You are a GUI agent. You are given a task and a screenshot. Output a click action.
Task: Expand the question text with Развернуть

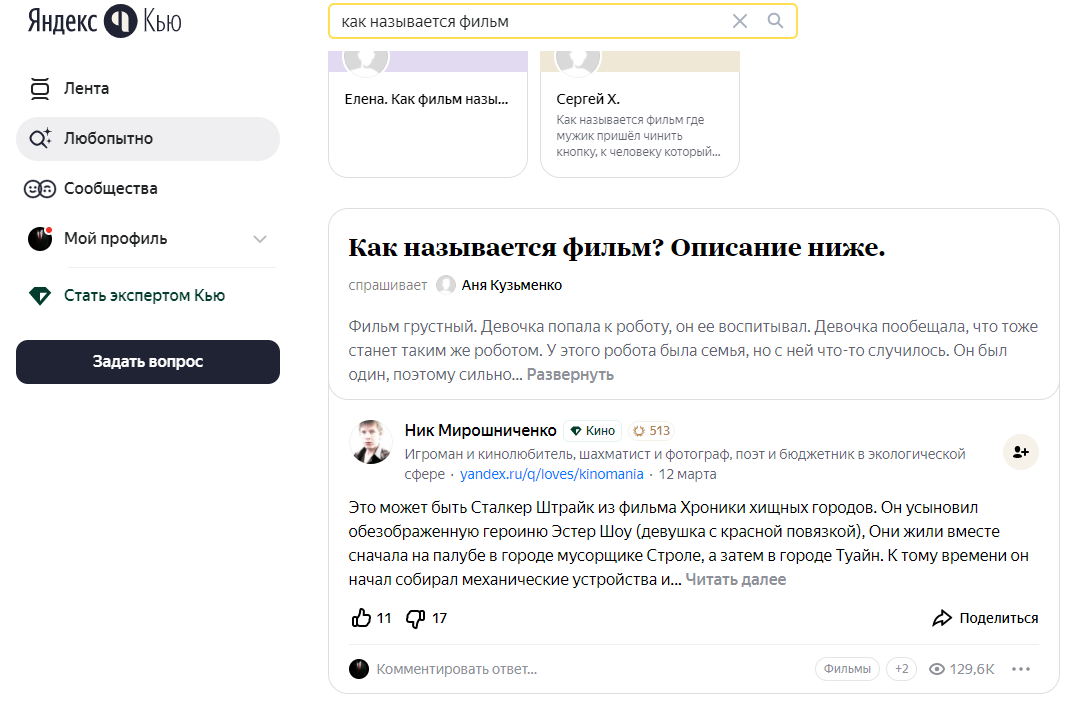pos(570,374)
